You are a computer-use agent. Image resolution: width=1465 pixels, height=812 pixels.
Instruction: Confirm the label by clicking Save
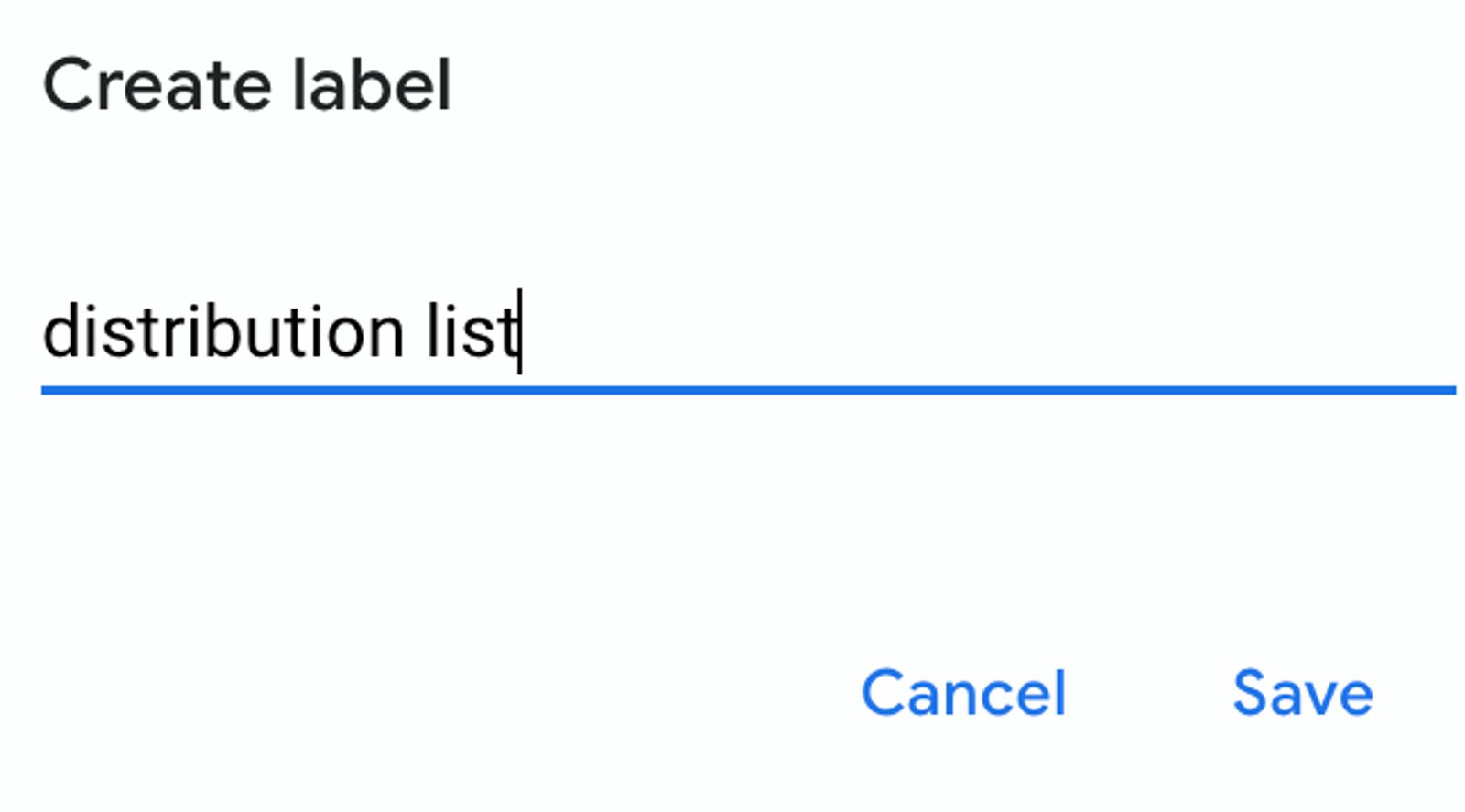(1302, 693)
